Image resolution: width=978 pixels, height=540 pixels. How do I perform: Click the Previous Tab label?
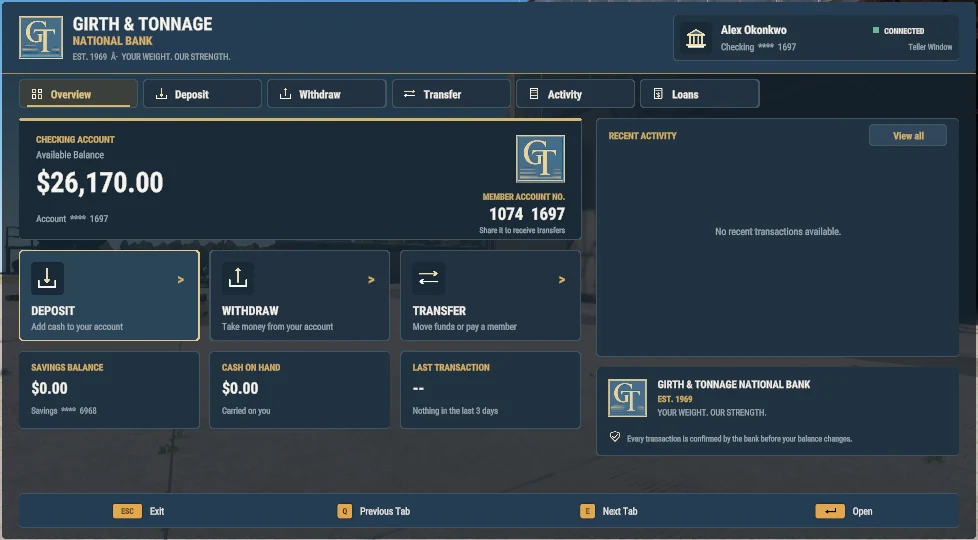pyautogui.click(x=385, y=511)
